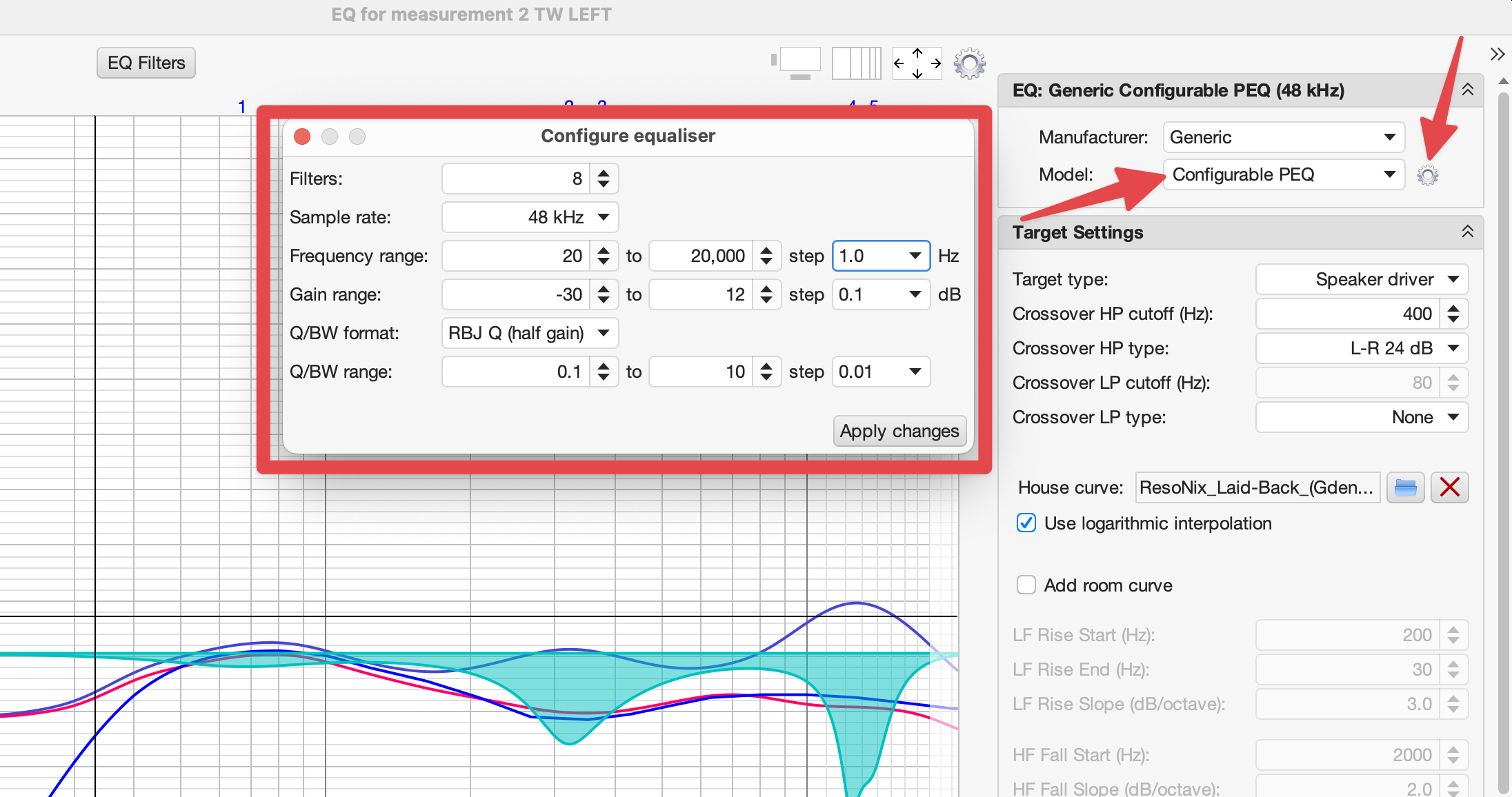The image size is (1512, 797).
Task: Open Q/BW format dropdown
Action: coord(530,333)
